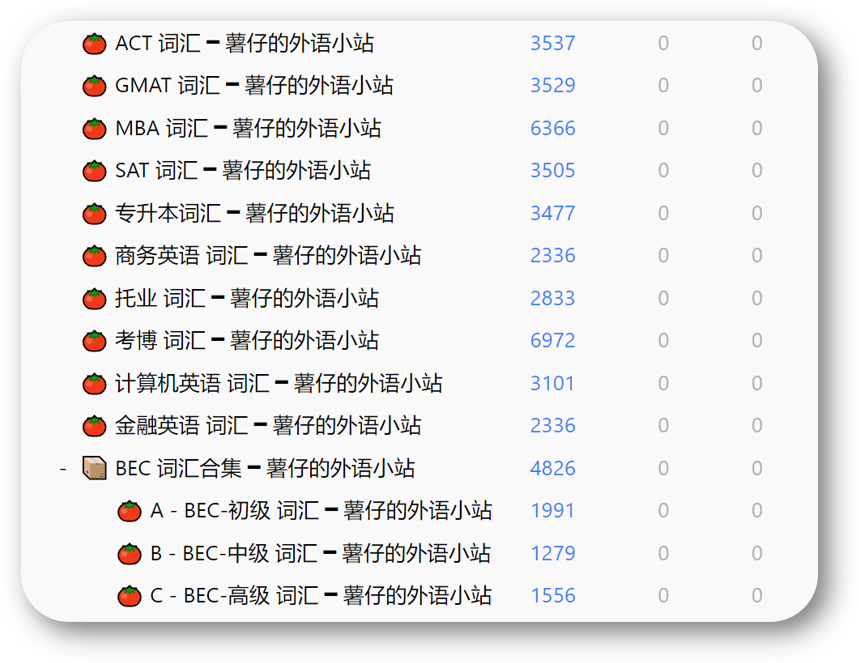Click the new card count 6366 for MBA

click(x=552, y=128)
